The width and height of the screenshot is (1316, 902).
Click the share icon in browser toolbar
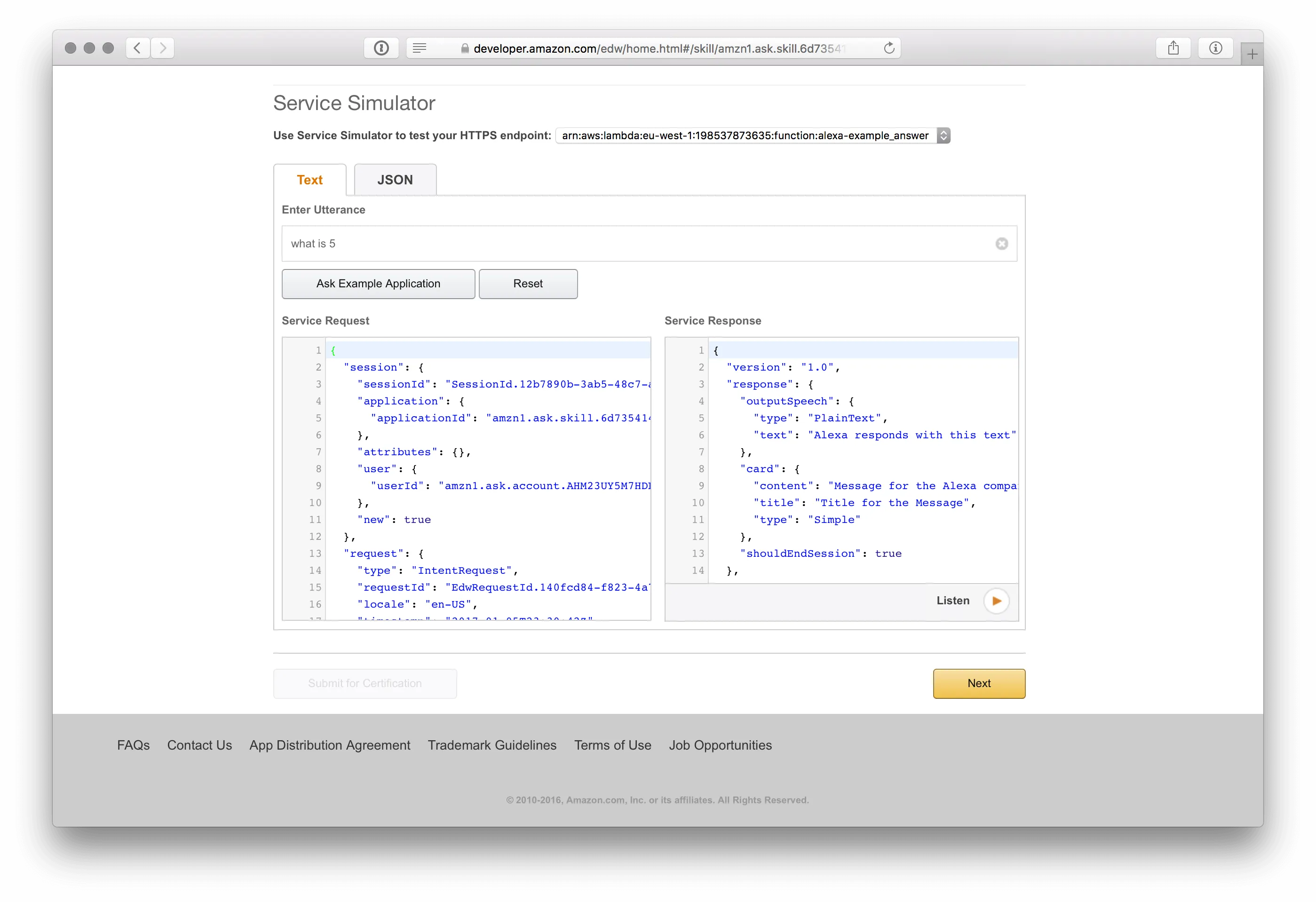pos(1173,48)
